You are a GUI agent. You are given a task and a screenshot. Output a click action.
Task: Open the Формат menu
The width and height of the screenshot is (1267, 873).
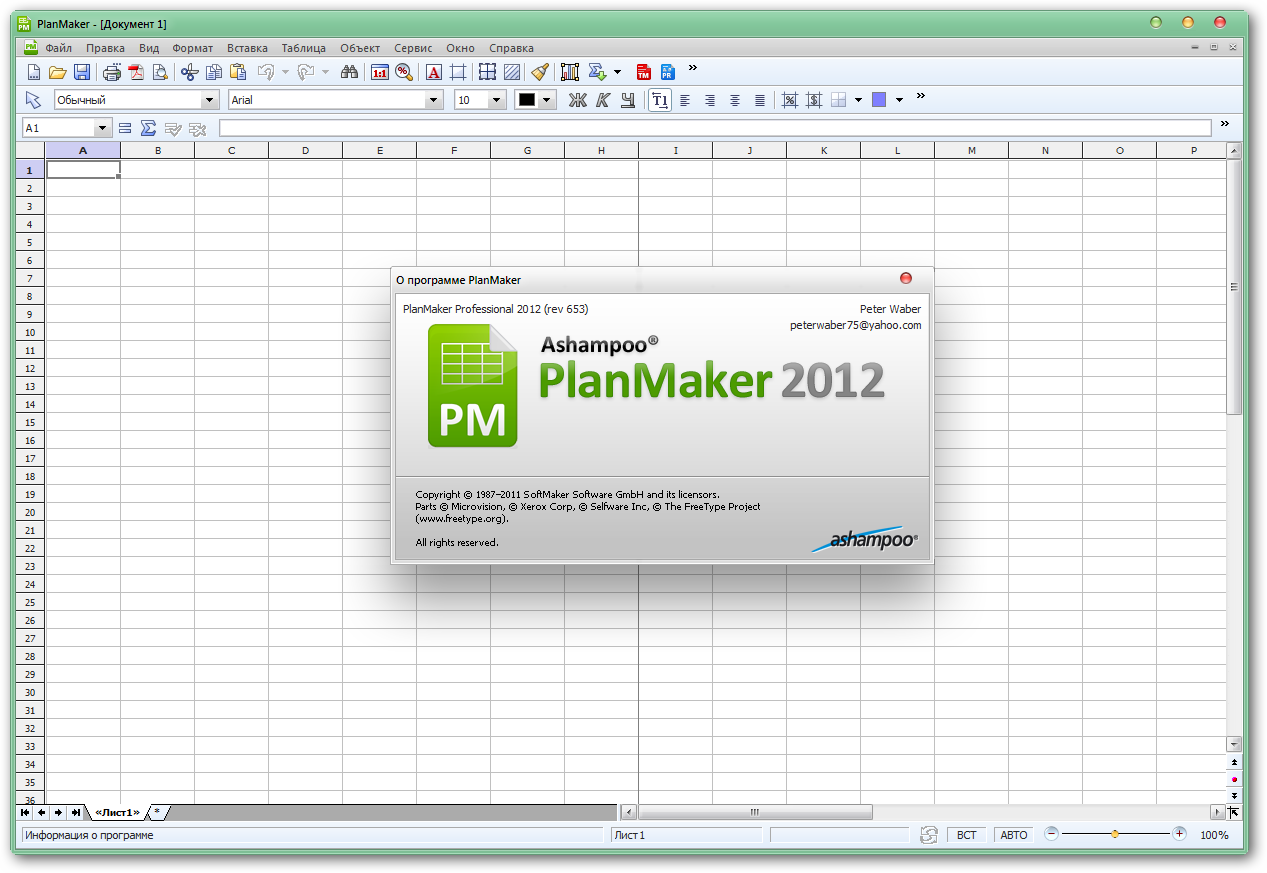click(x=192, y=48)
